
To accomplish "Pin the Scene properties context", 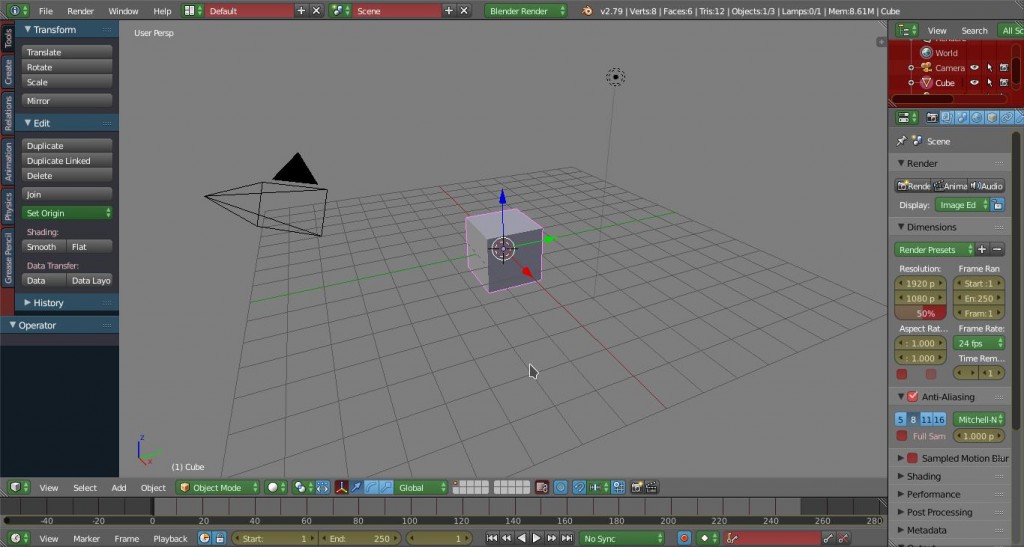I will (901, 141).
